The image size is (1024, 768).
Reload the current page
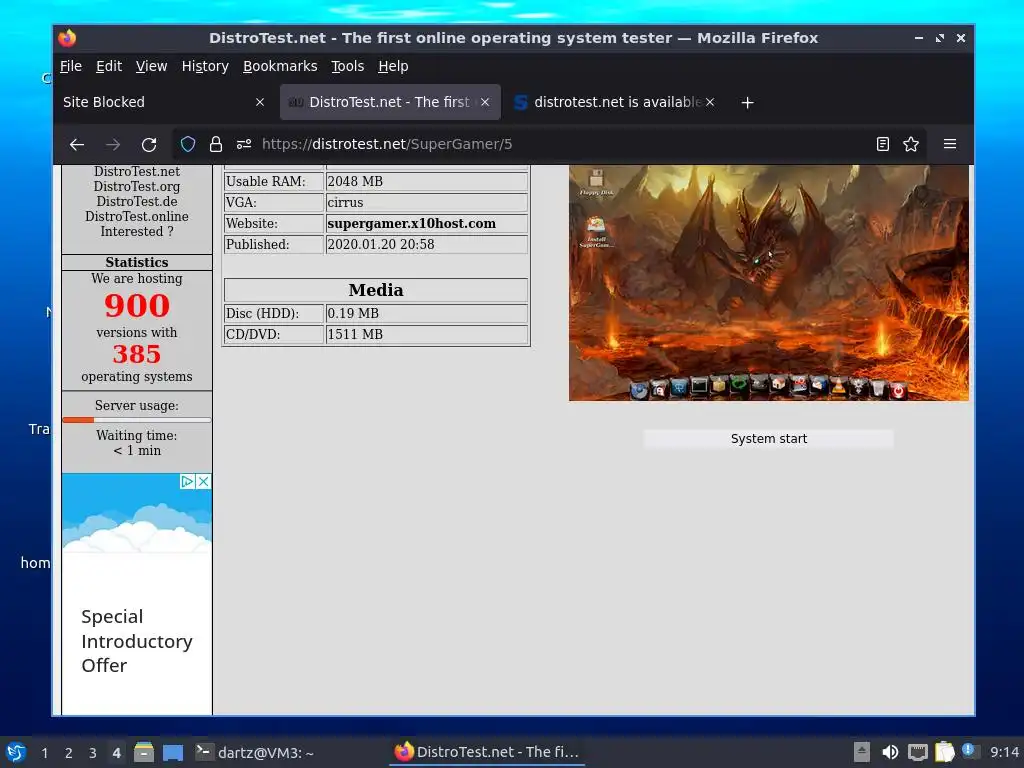click(149, 144)
